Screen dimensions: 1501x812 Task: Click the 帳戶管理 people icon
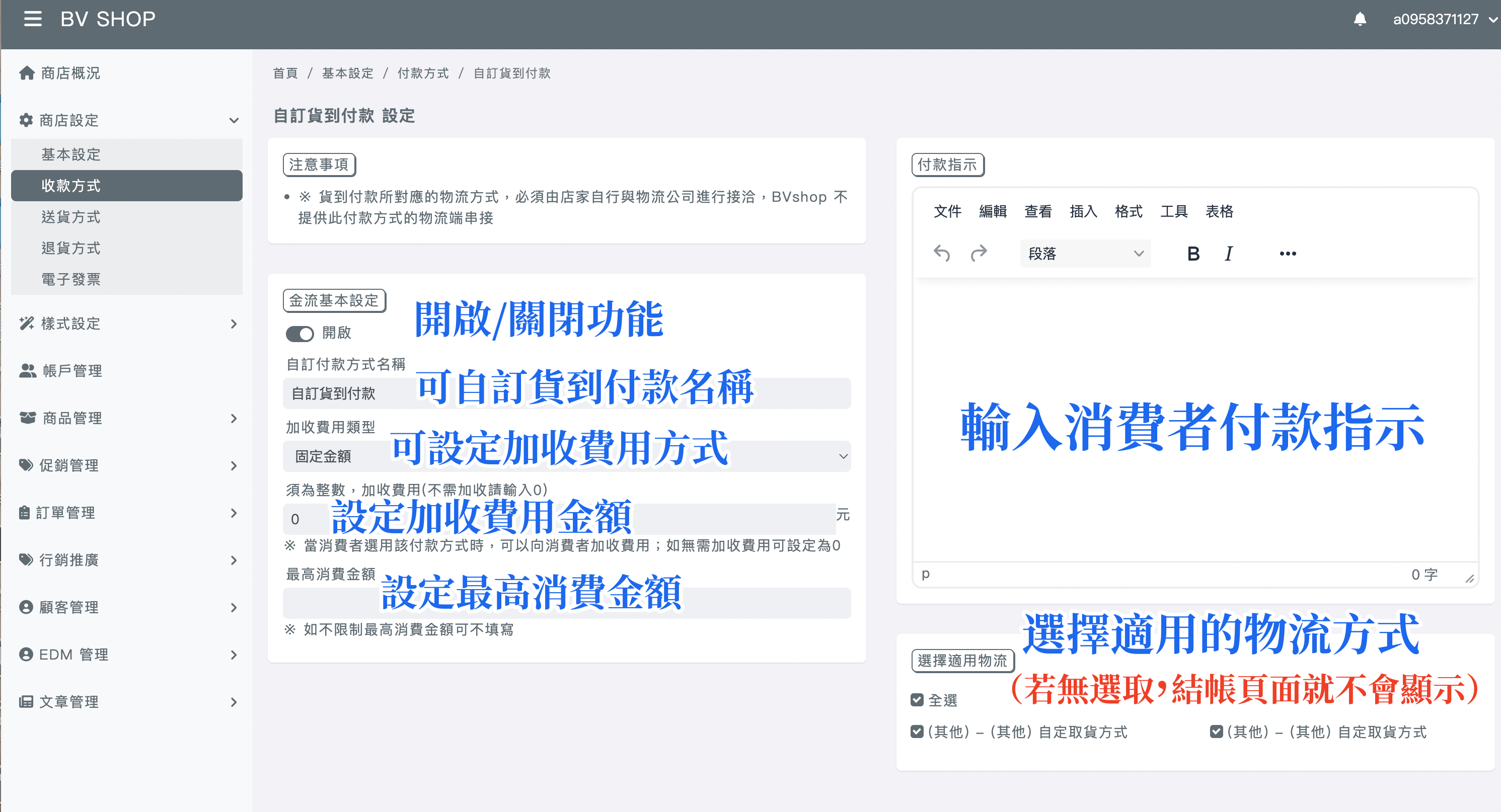click(x=27, y=370)
